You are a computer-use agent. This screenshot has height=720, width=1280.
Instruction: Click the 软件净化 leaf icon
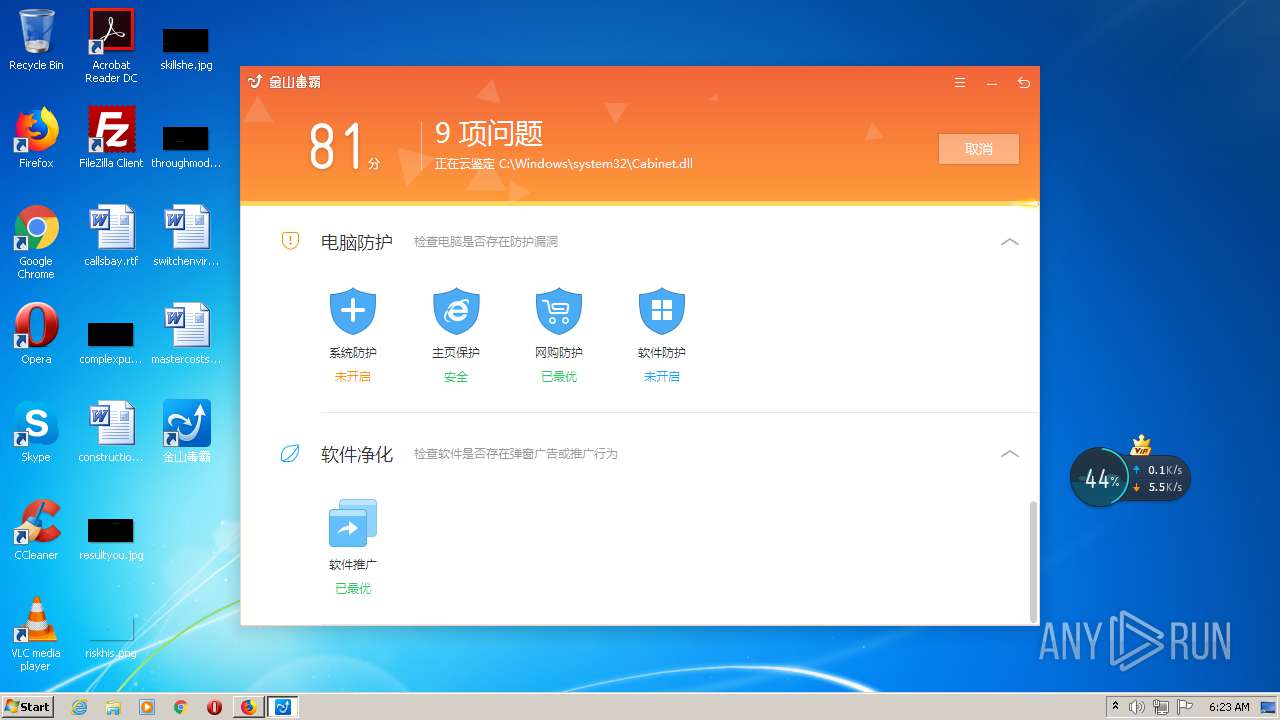[x=290, y=454]
